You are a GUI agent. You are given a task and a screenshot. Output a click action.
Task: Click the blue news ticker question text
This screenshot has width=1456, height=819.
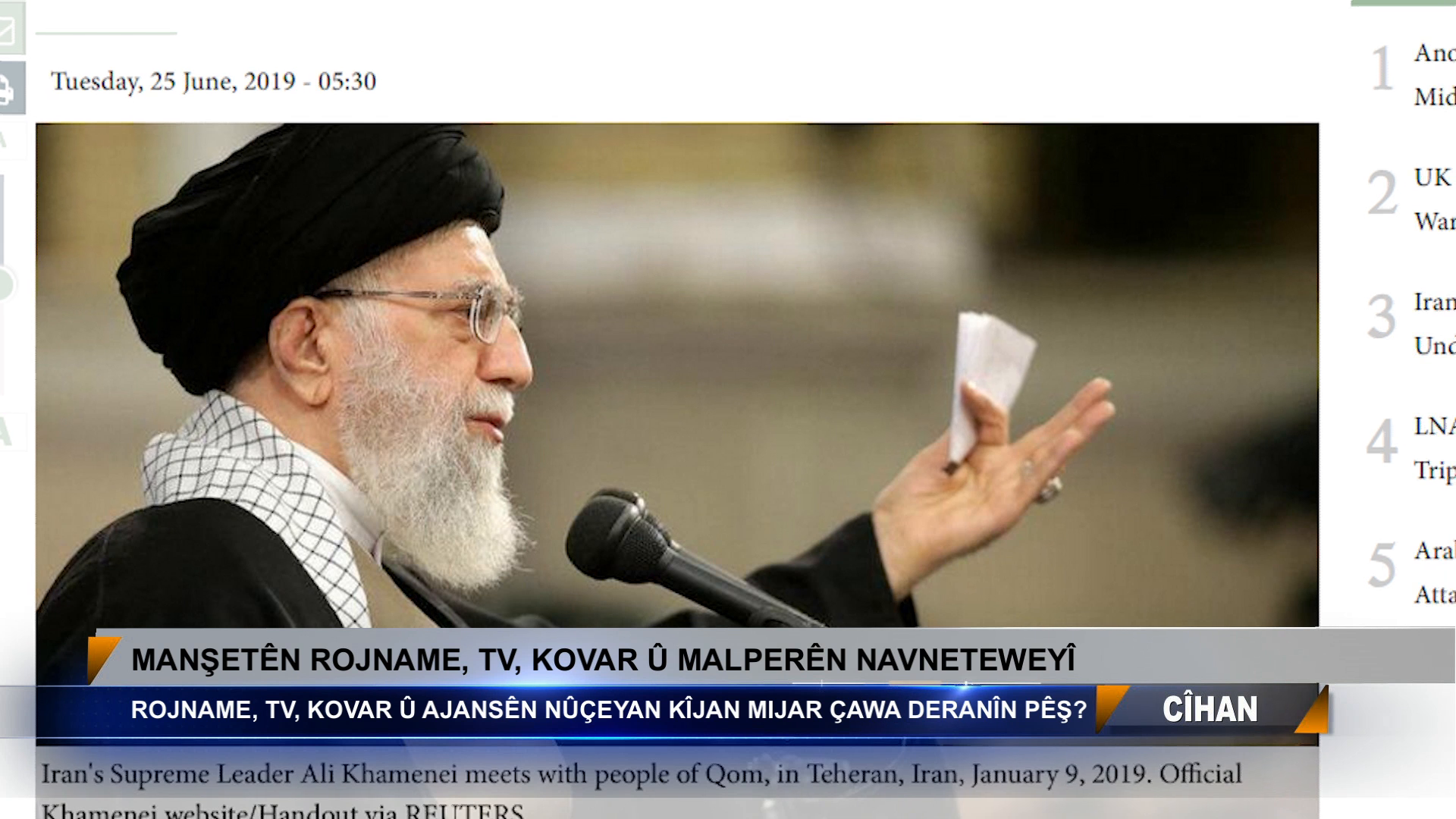pos(609,710)
